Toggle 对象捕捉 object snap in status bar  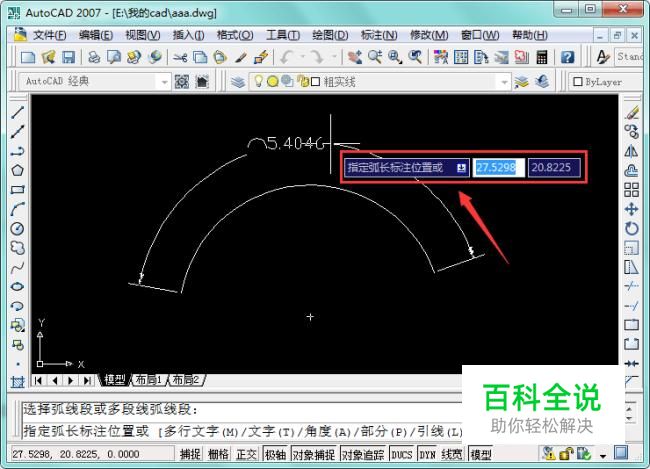[x=314, y=454]
